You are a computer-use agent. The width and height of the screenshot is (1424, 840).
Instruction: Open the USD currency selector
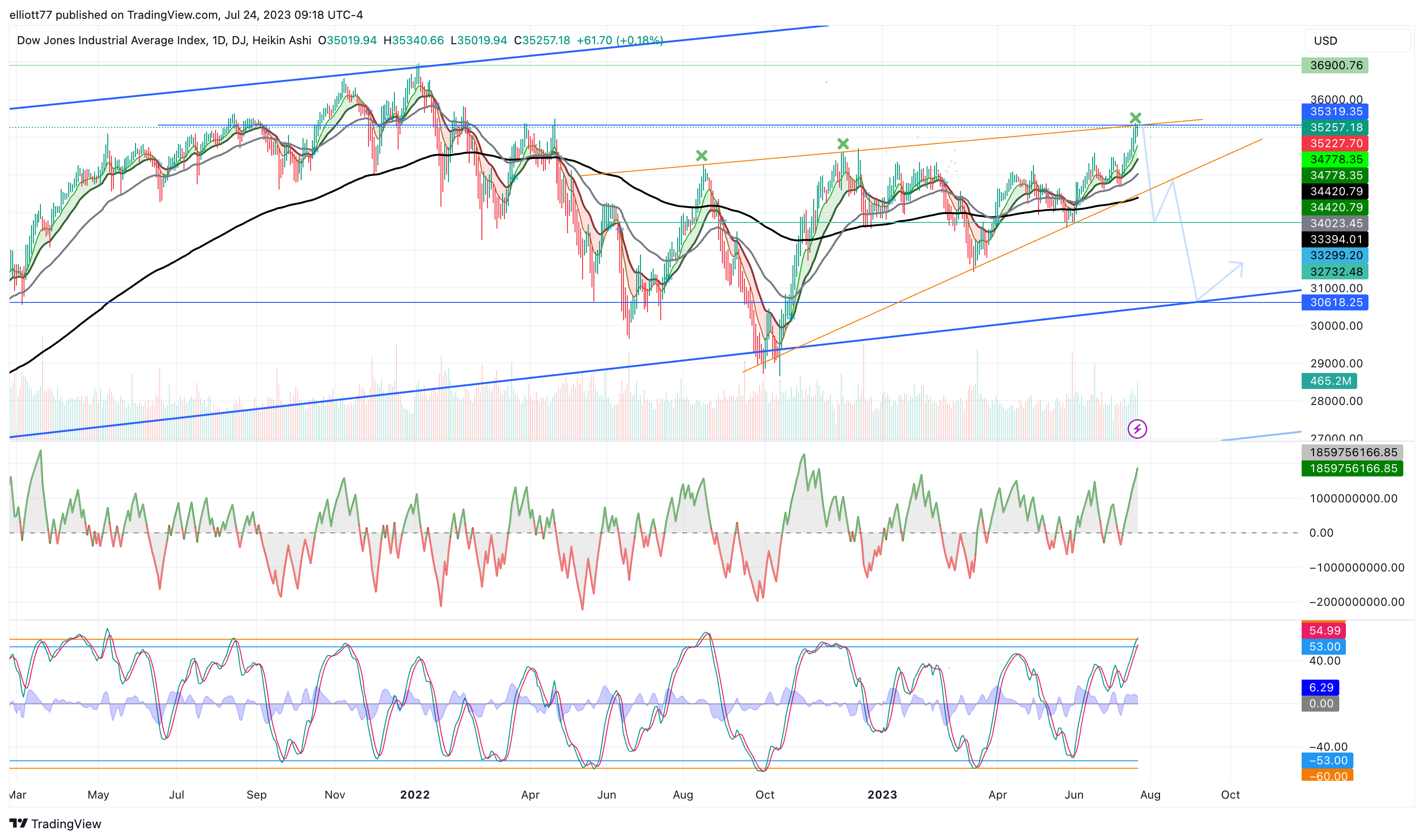[1357, 41]
